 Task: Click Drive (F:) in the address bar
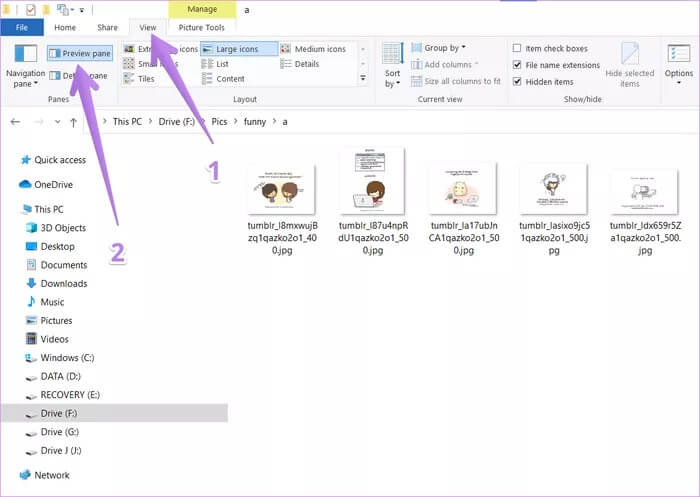coord(176,121)
